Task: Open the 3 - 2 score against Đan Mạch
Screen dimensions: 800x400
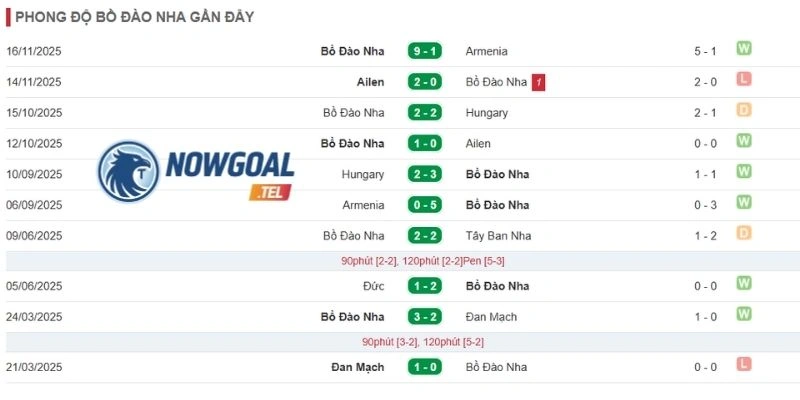Action: pos(424,317)
